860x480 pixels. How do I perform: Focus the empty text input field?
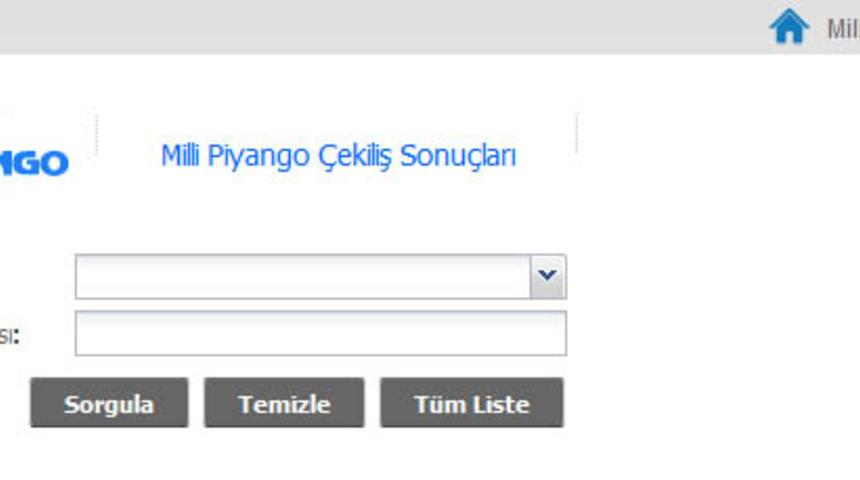[321, 333]
